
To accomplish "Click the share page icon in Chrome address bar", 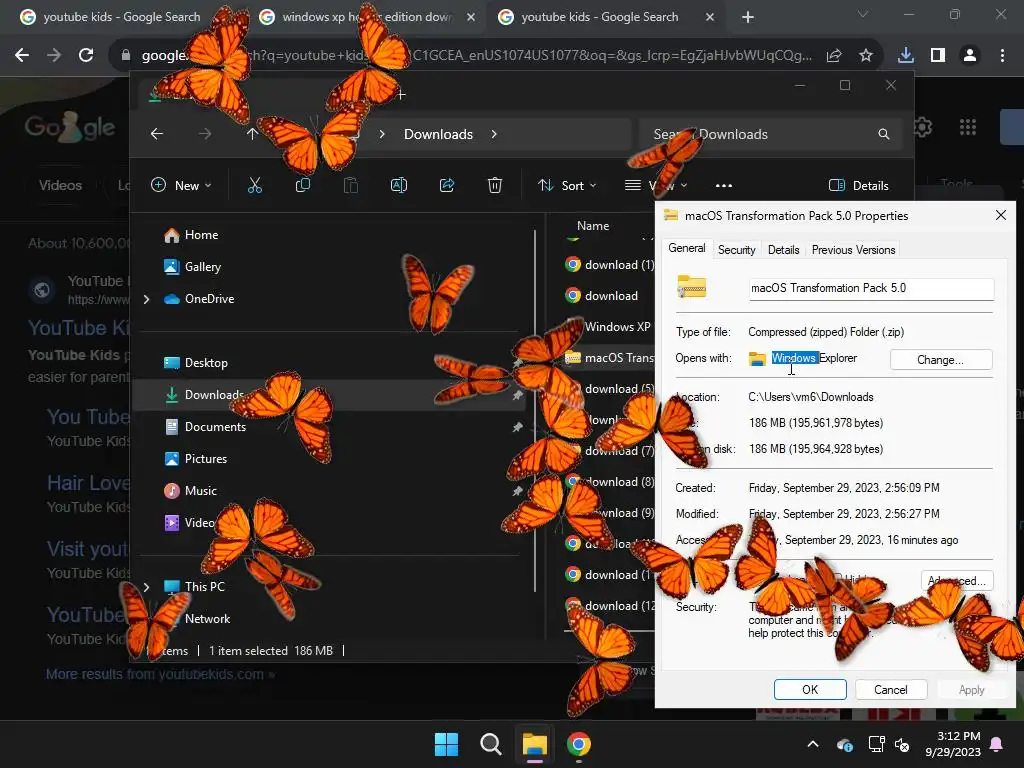I will point(834,56).
